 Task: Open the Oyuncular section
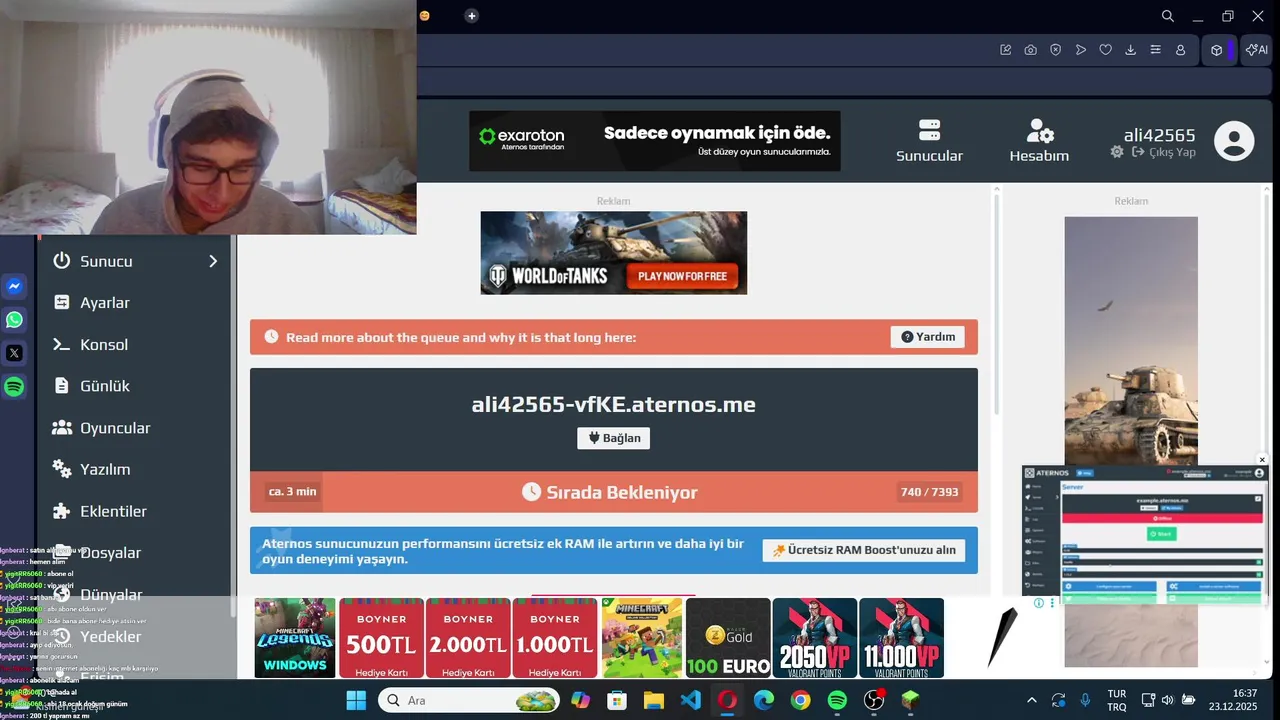134,428
